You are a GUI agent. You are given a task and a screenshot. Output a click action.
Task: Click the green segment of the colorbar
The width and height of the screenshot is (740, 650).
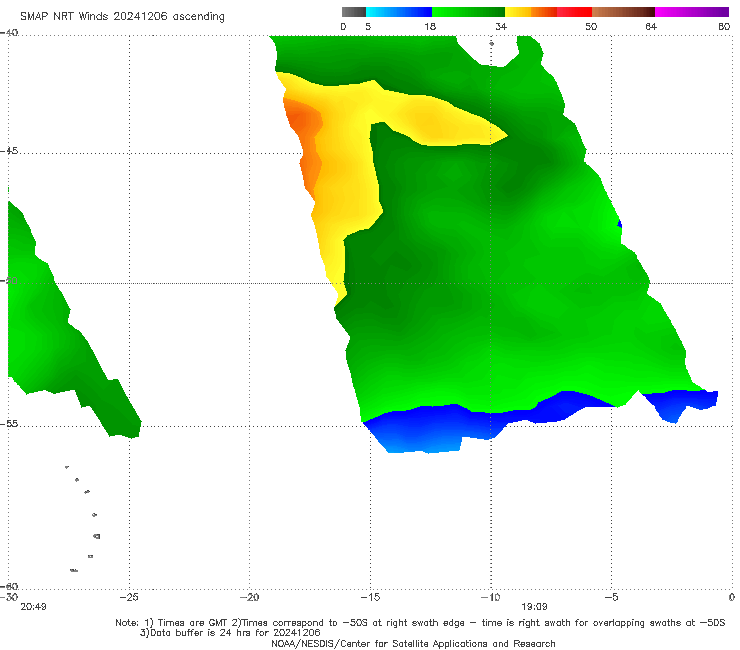[x=468, y=12]
